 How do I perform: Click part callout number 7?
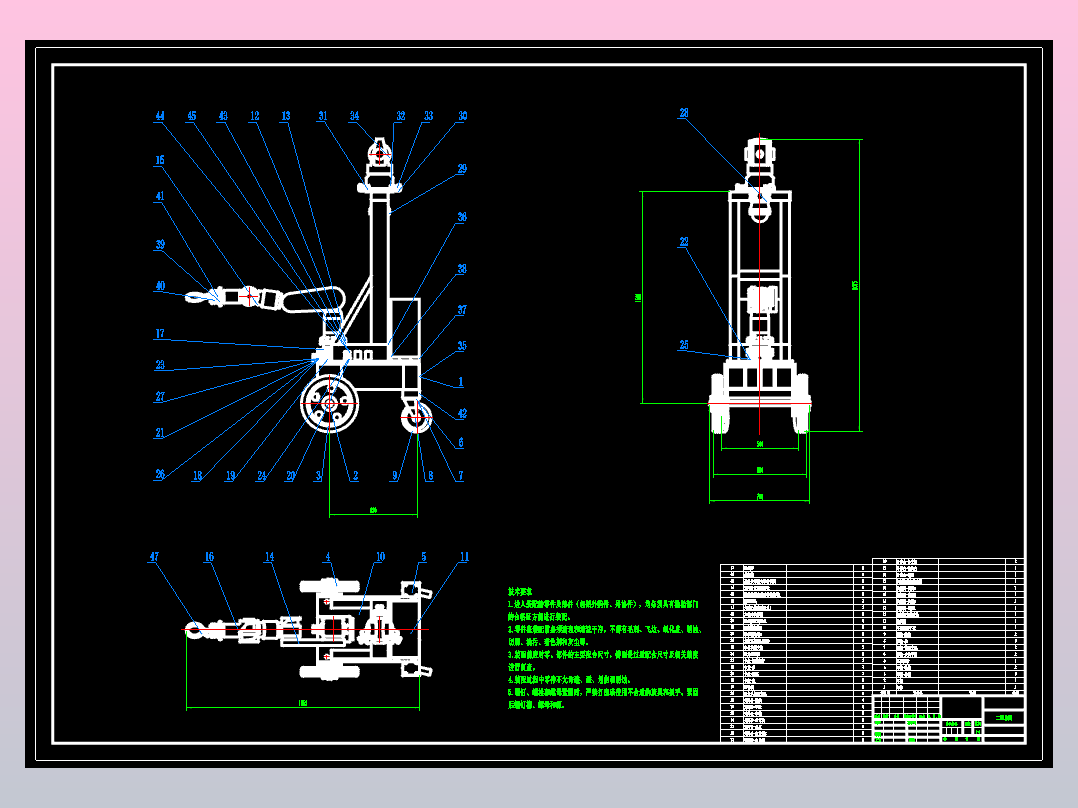(461, 476)
